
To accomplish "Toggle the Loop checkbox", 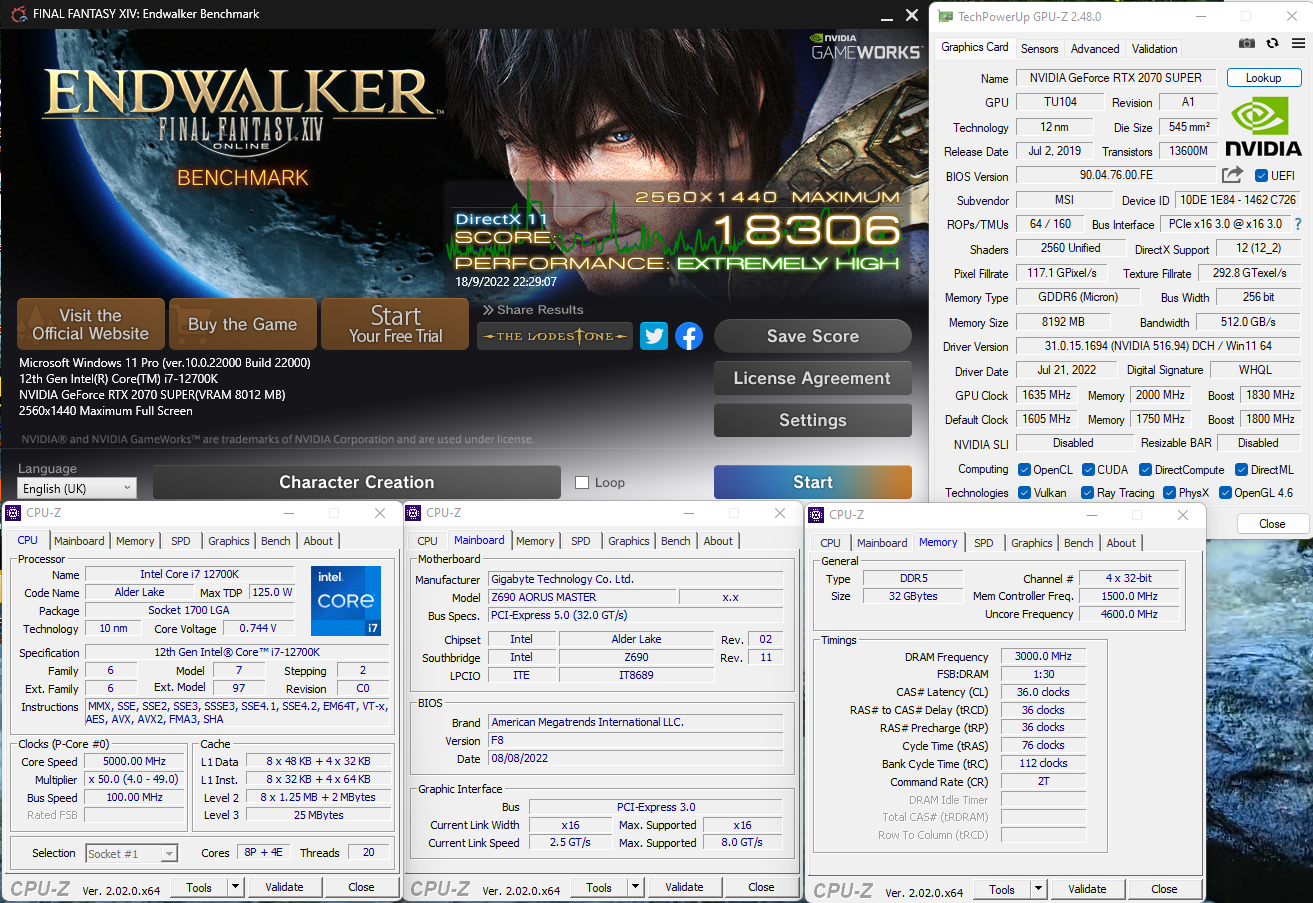I will [x=582, y=482].
